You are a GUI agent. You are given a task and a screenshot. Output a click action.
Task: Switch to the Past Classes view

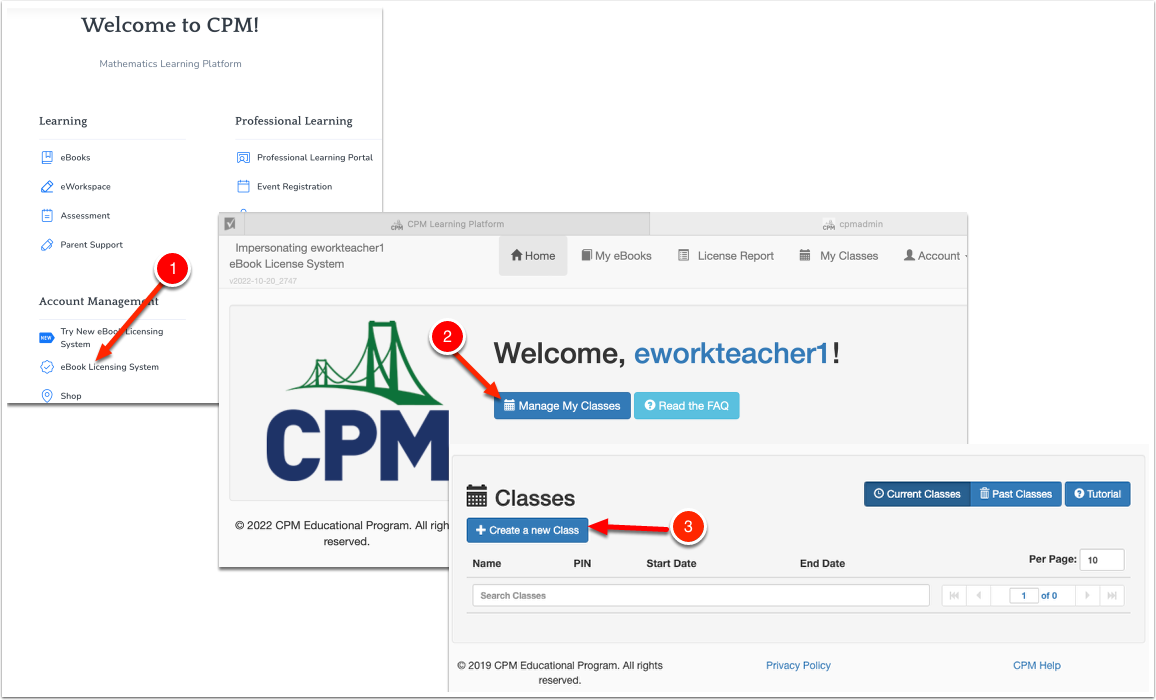coord(1015,493)
